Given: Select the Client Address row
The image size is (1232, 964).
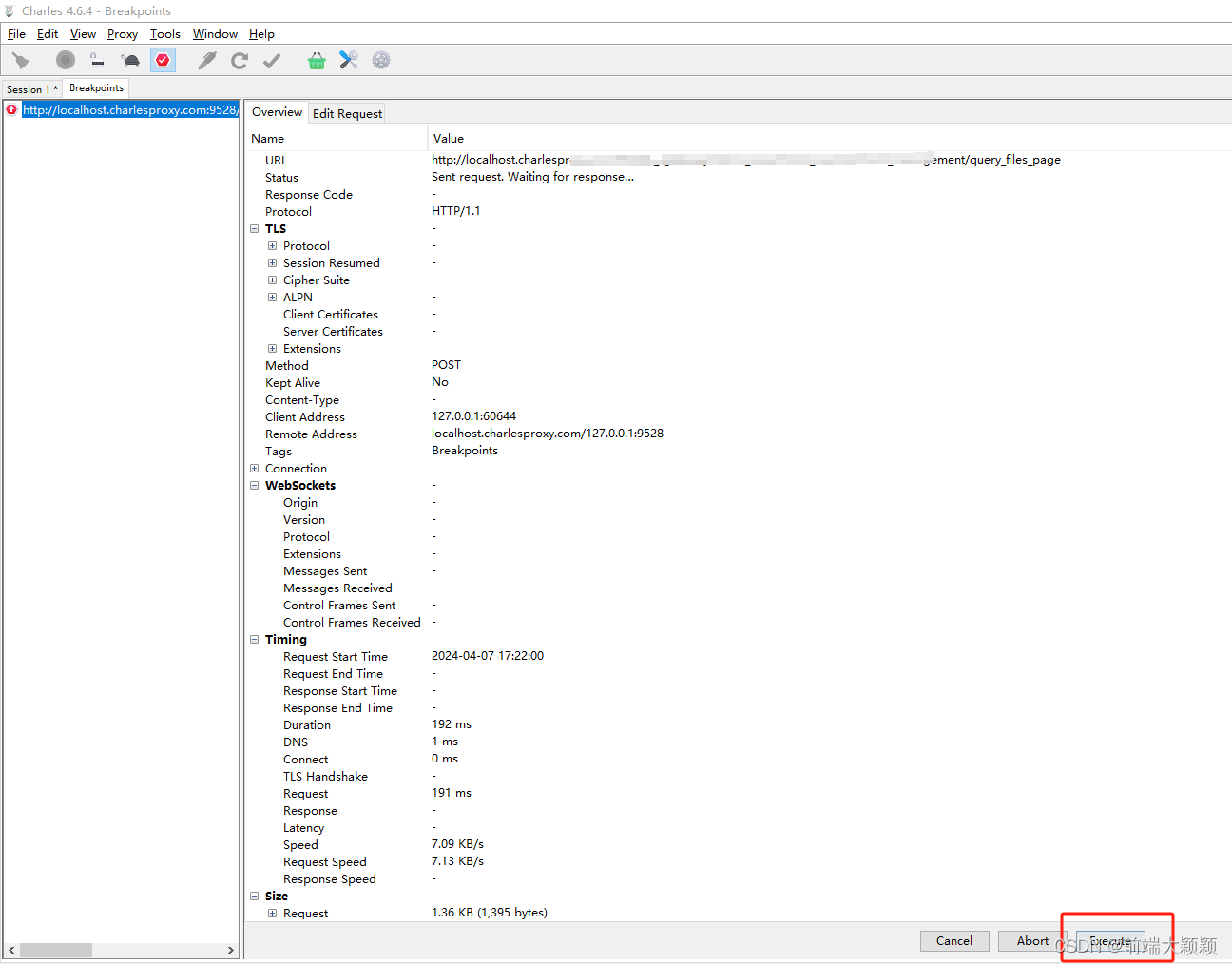Looking at the screenshot, I should pyautogui.click(x=738, y=417).
